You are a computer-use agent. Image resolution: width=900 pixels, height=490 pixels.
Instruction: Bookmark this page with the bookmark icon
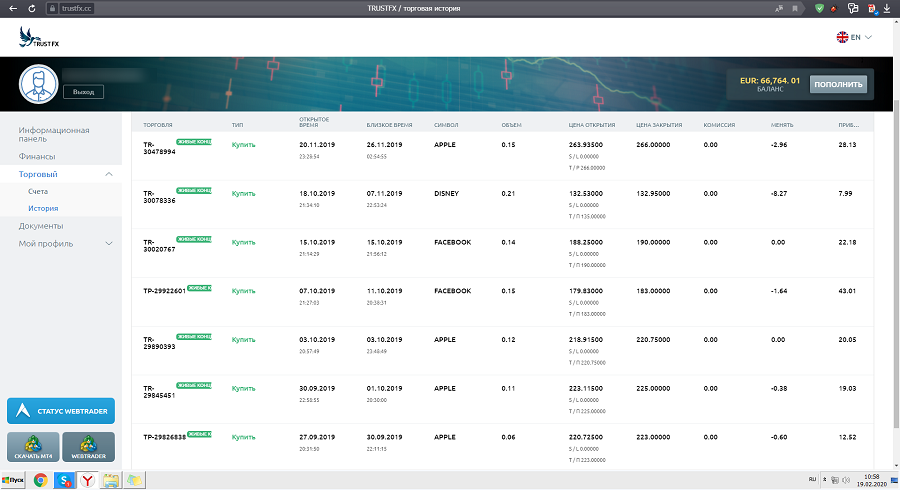point(795,9)
